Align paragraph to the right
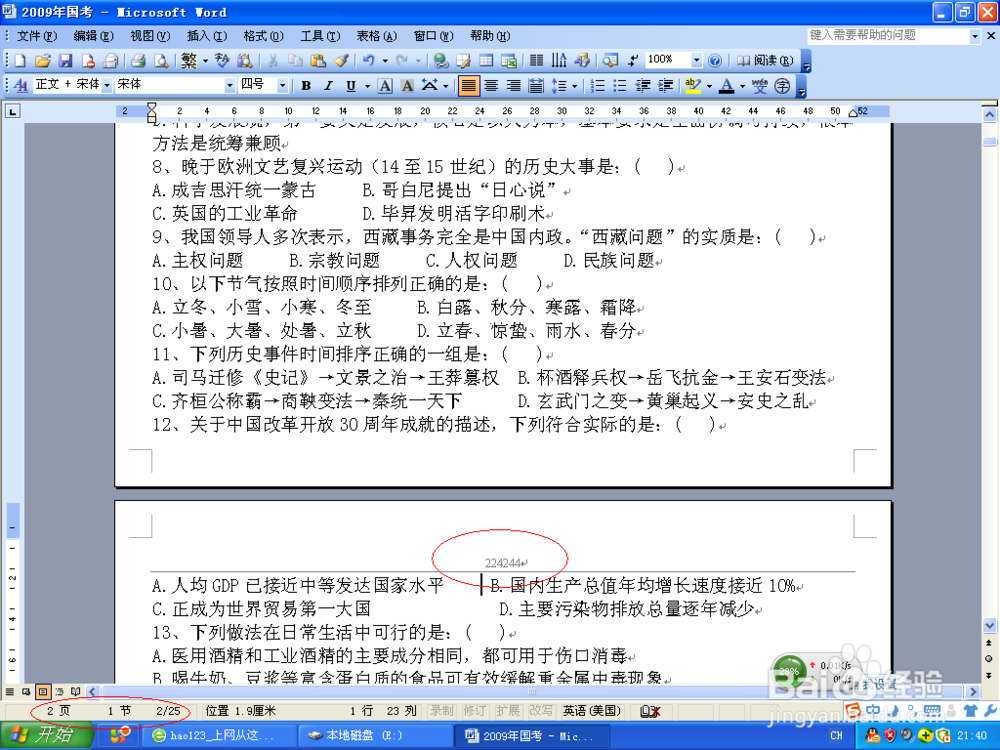The width and height of the screenshot is (1000, 750). pos(513,85)
